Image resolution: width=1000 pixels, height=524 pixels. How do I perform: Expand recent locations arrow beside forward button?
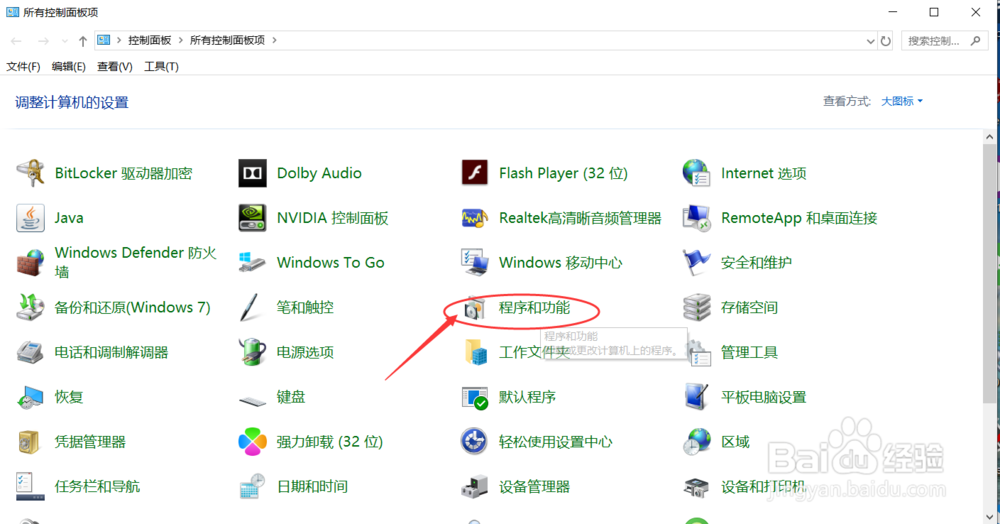point(64,41)
